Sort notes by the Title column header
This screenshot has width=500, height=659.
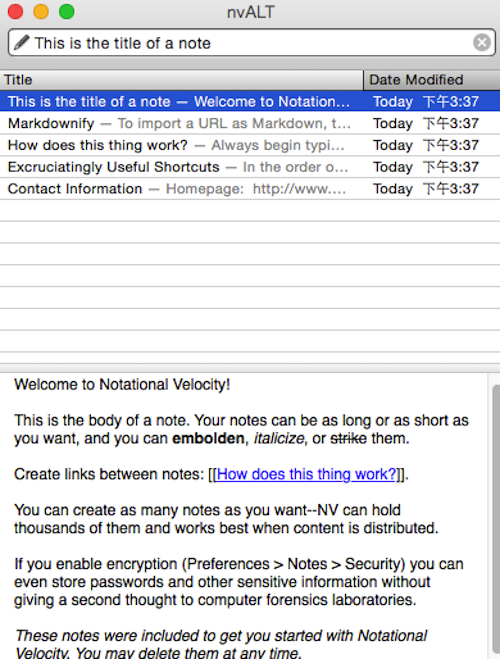(x=182, y=80)
